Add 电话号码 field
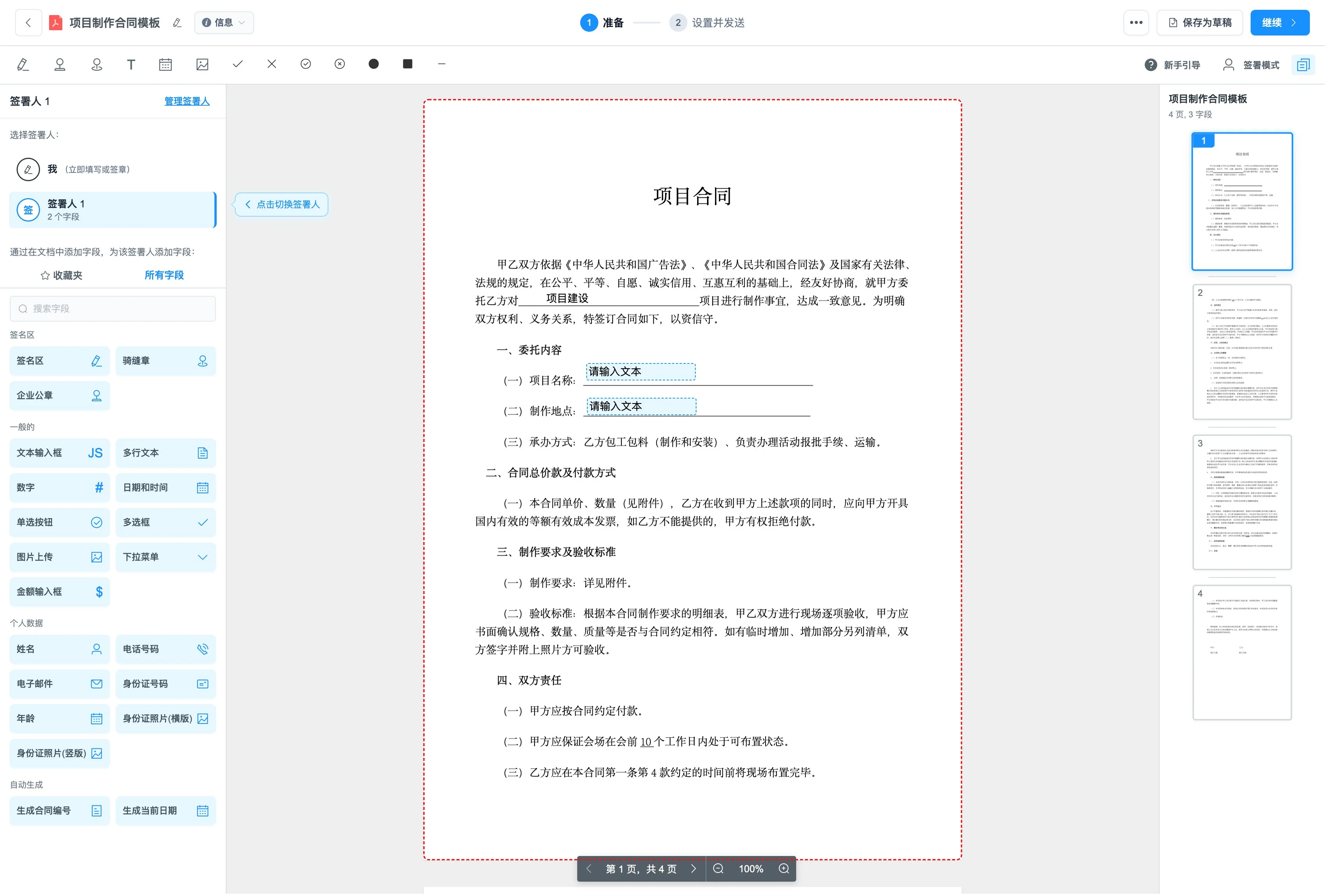This screenshot has width=1325, height=896. coord(166,650)
